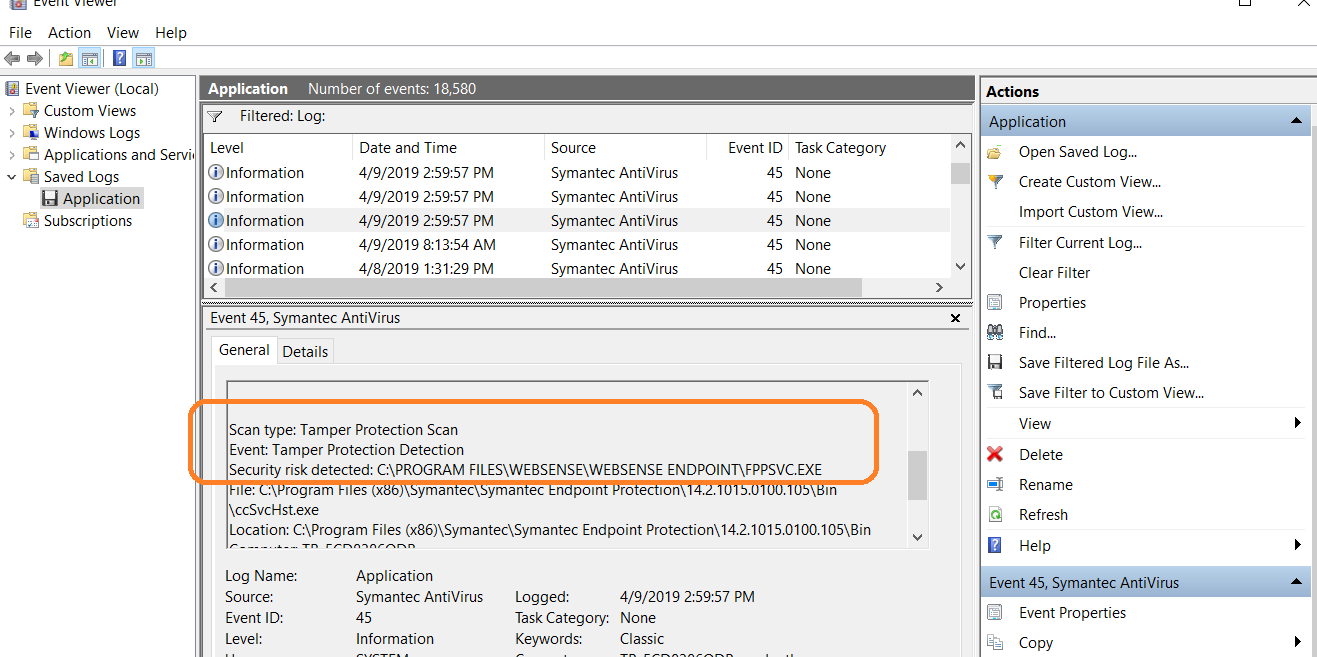
Task: Click the Filter Current Log funnel icon
Action: pyautogui.click(x=994, y=242)
